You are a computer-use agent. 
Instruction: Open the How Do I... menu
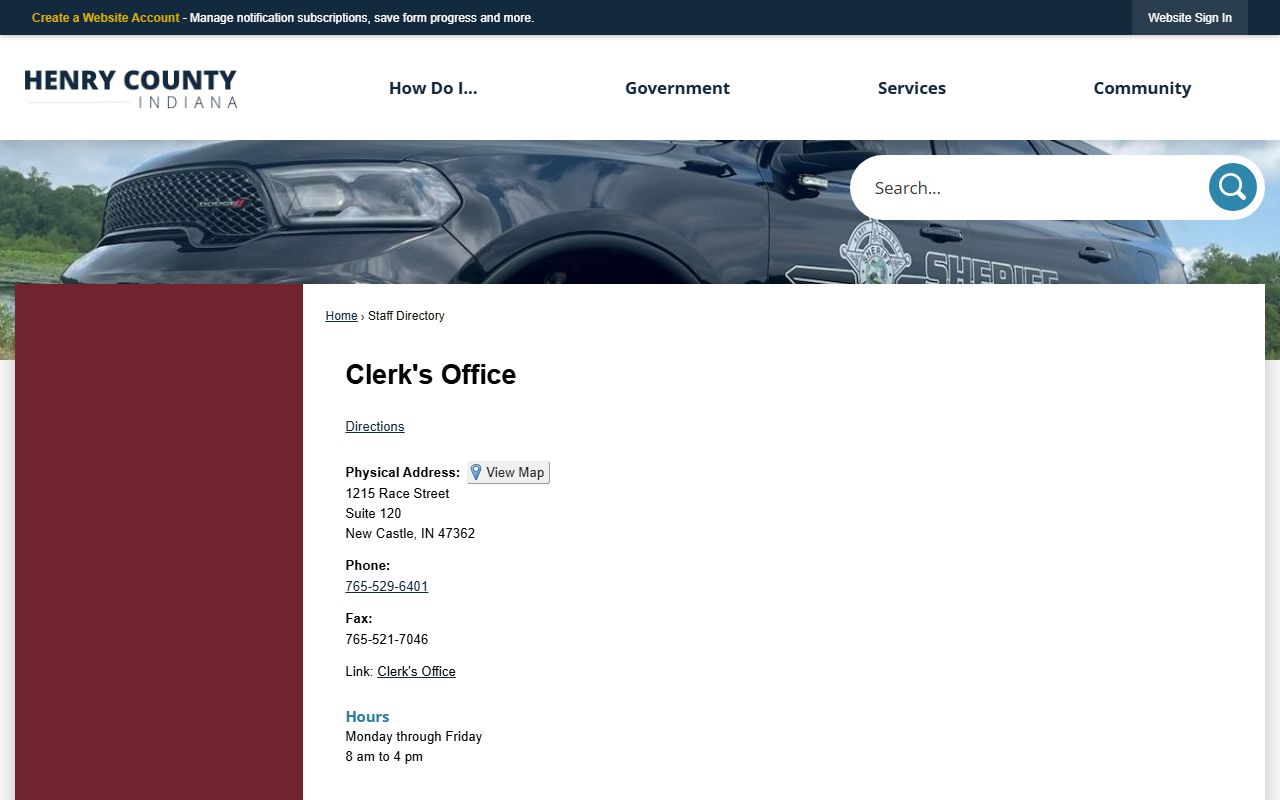(433, 88)
